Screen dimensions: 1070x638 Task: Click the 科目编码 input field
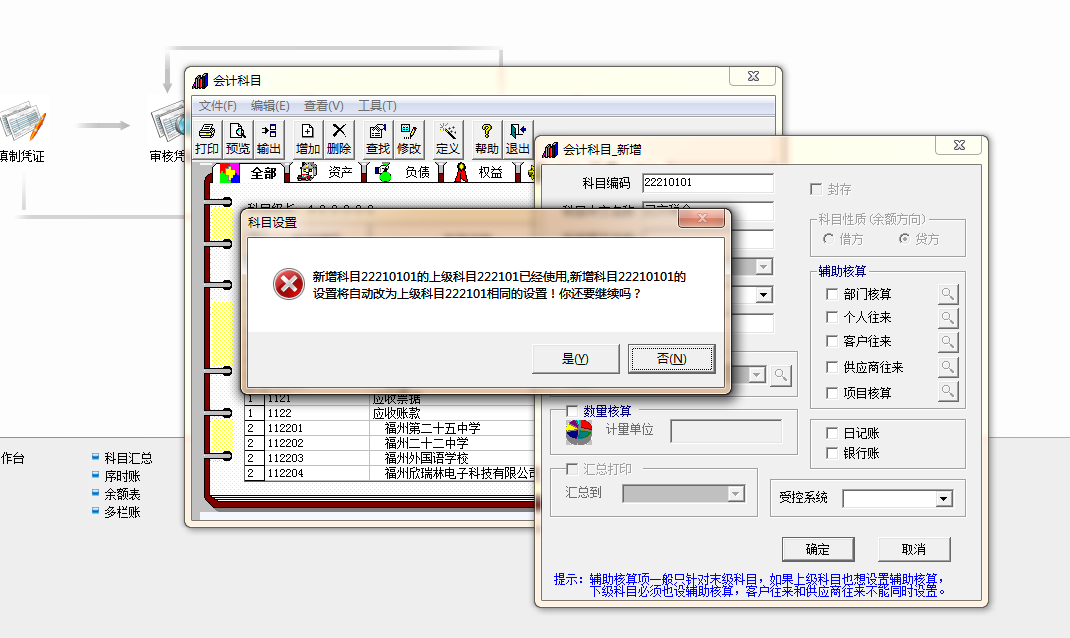(x=708, y=183)
